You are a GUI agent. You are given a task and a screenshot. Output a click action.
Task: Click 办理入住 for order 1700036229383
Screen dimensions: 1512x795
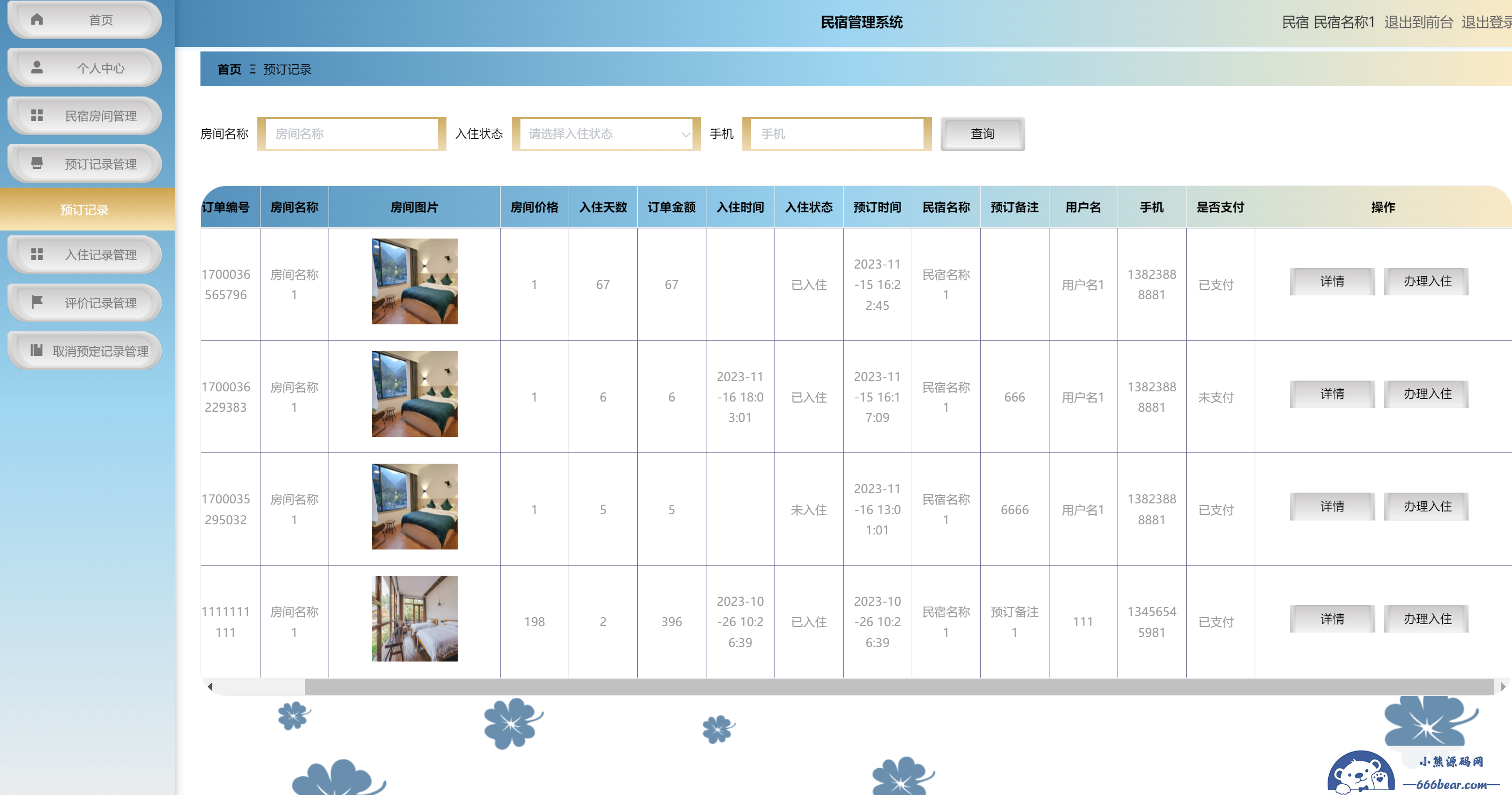point(1427,394)
